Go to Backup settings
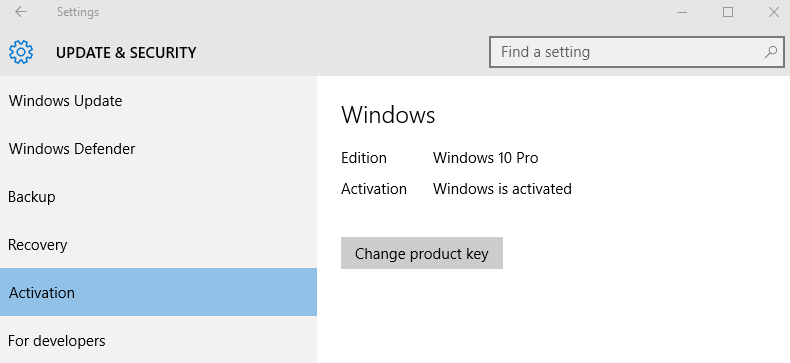 tap(158, 197)
